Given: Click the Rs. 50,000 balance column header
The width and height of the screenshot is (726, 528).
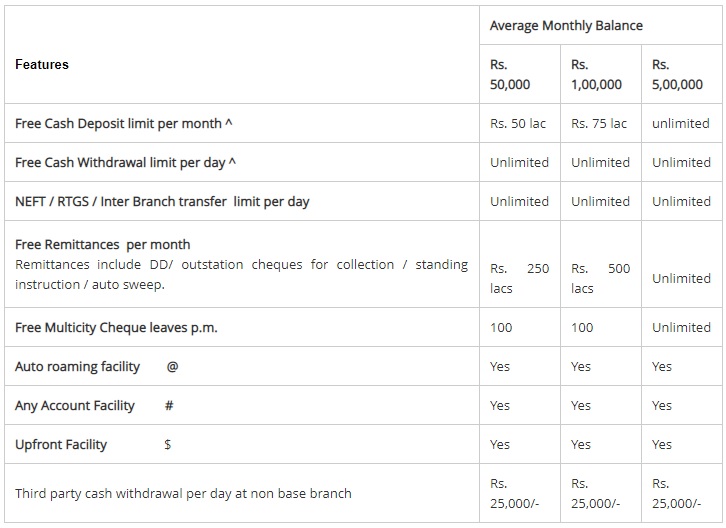Looking at the screenshot, I should pos(510,74).
